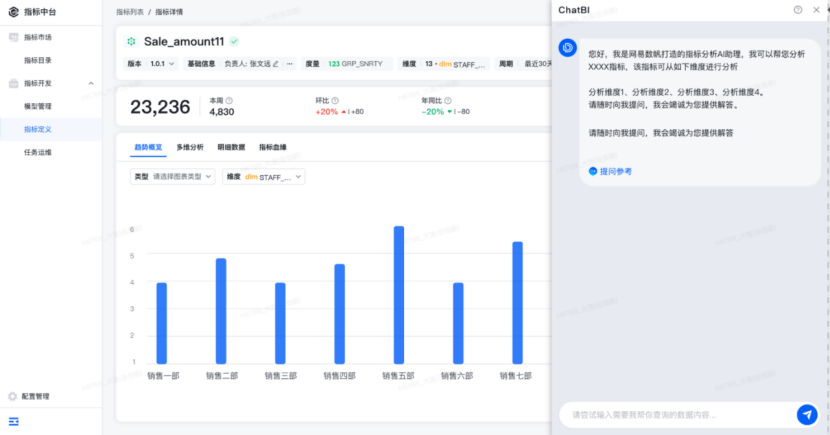Click the 销售六部 bar in chart
This screenshot has width=830, height=435.
coord(458,323)
